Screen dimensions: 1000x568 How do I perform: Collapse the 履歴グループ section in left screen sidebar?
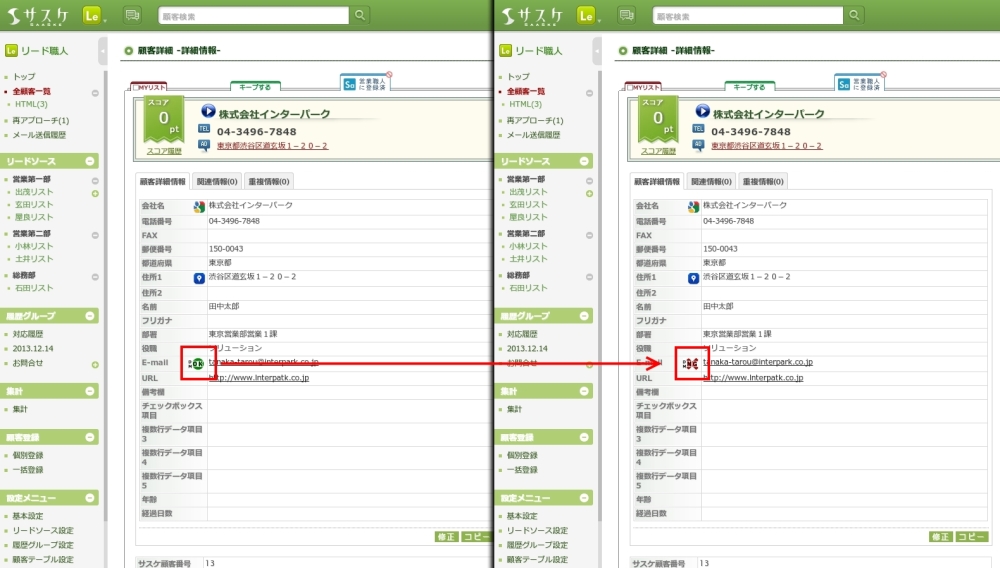tap(92, 316)
